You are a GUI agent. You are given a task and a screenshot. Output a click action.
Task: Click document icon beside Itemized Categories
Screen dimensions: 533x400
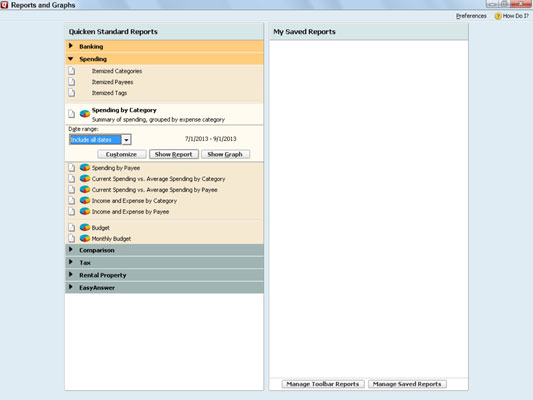71,71
